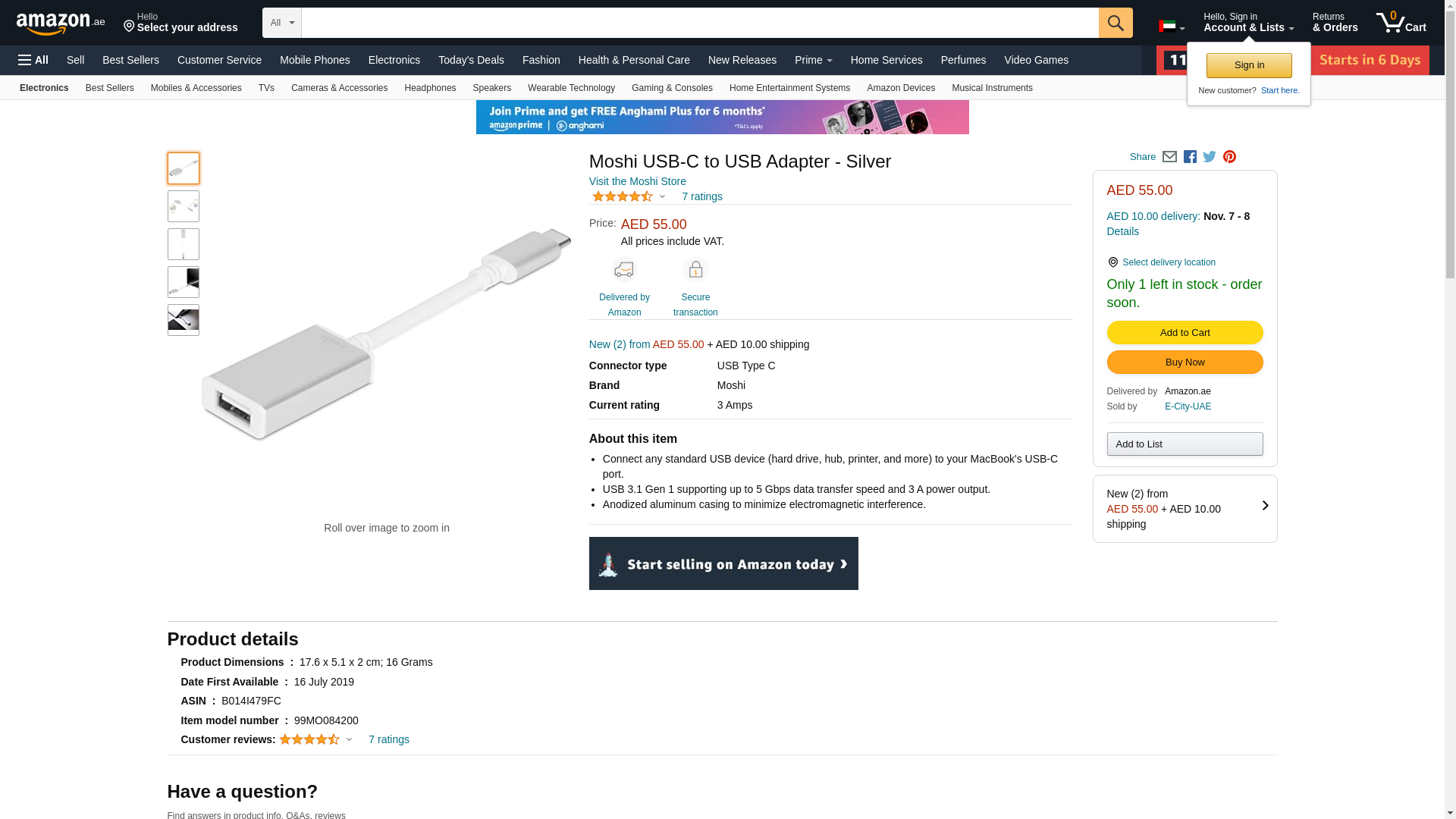Share product on Pinterest icon
Image resolution: width=1456 pixels, height=819 pixels.
[x=1229, y=157]
